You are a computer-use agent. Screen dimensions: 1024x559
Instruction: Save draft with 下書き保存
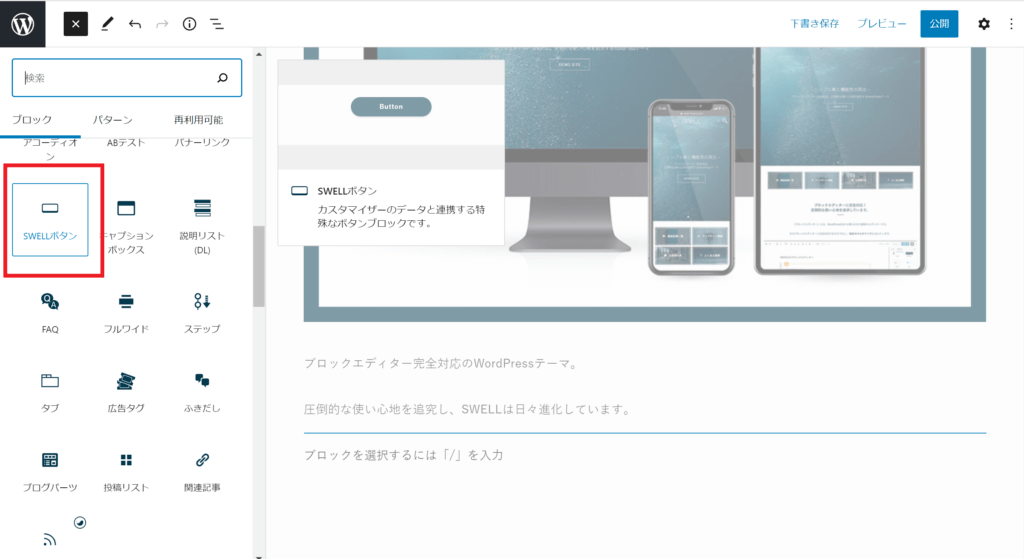814,24
